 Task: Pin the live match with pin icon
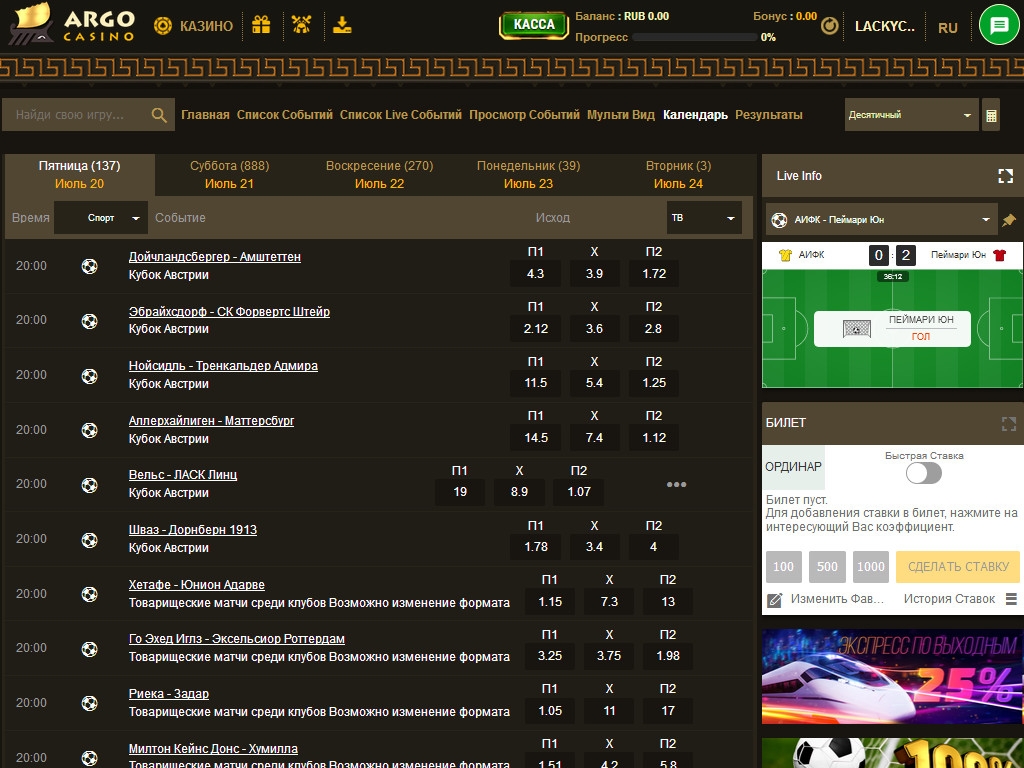(x=1009, y=220)
